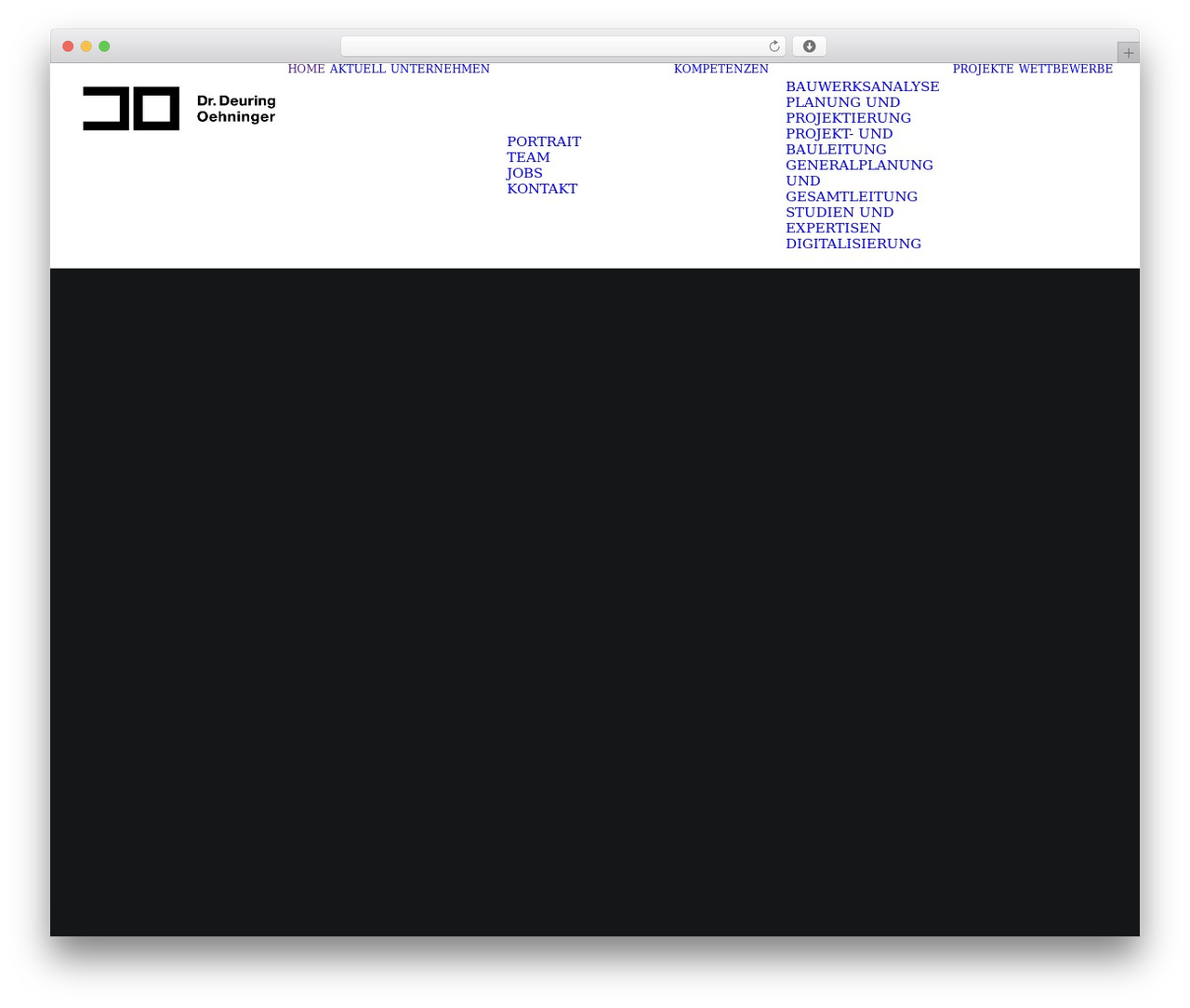1190x1008 pixels.
Task: Open STUDIEN UND EXPERTISEN link
Action: 840,219
